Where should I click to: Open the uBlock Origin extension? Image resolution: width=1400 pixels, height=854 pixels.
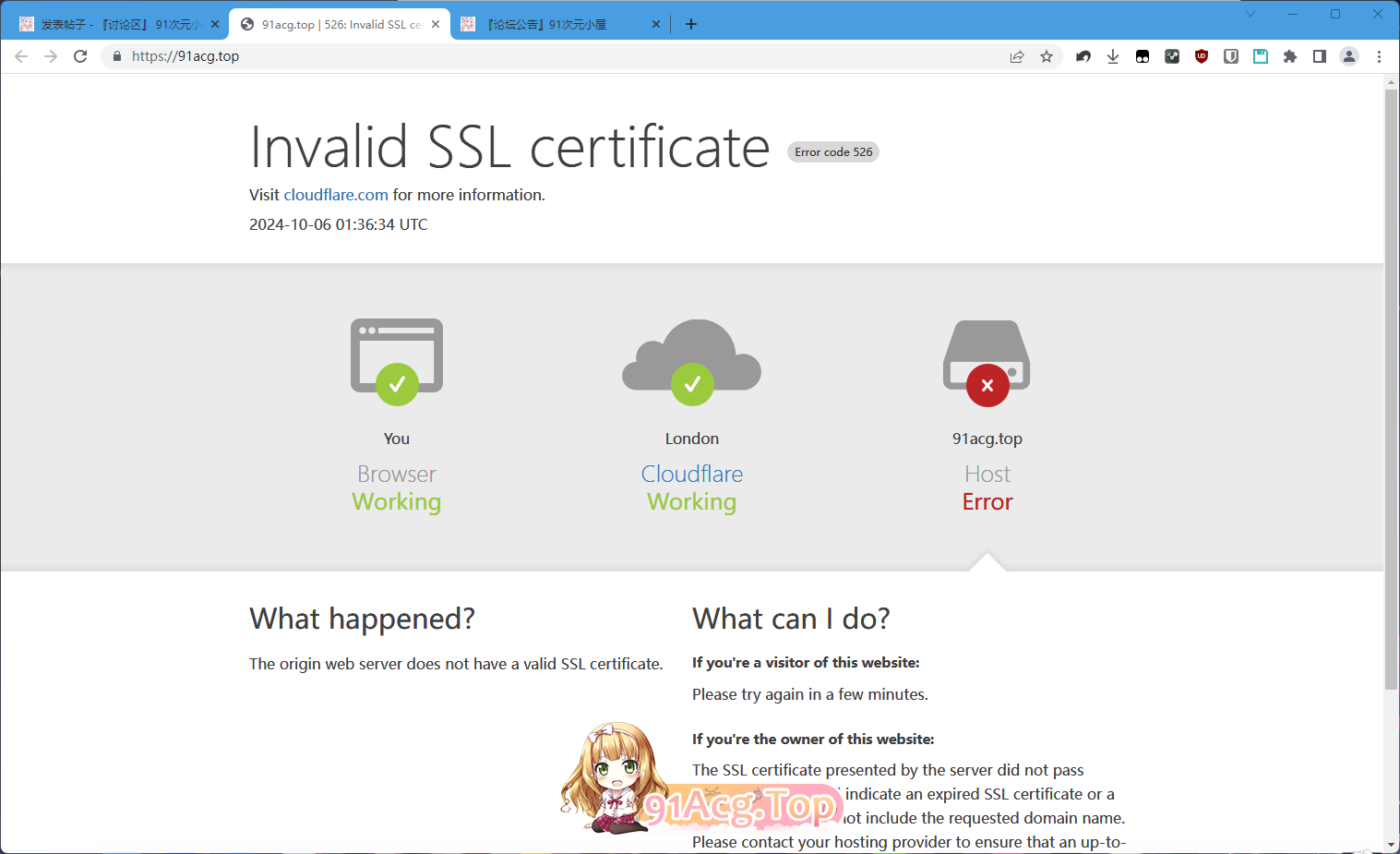(1202, 56)
